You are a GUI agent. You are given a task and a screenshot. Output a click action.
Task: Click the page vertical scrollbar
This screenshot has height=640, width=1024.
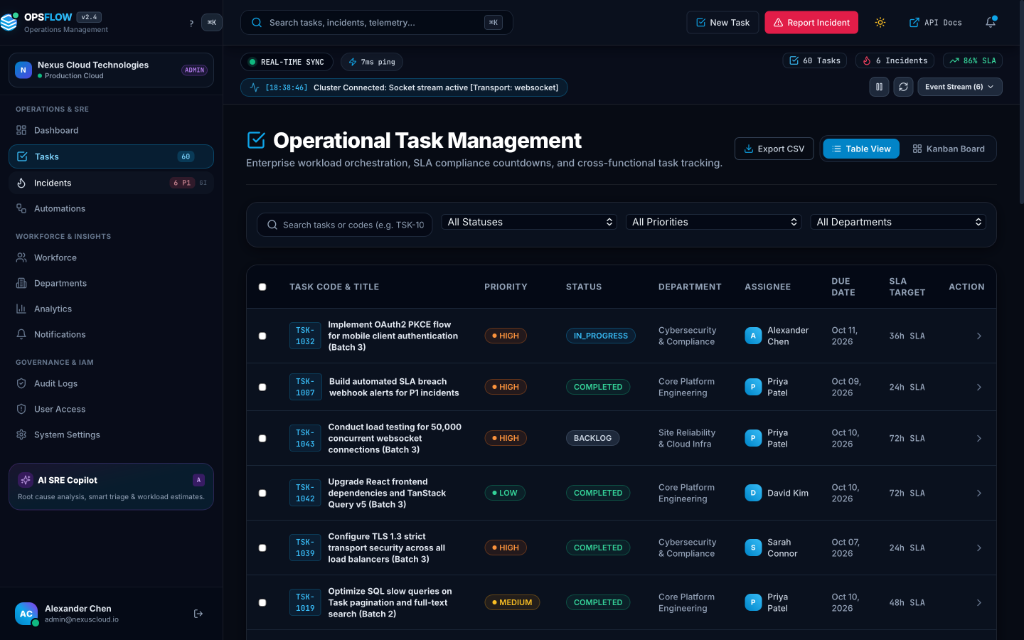pyautogui.click(x=1021, y=104)
